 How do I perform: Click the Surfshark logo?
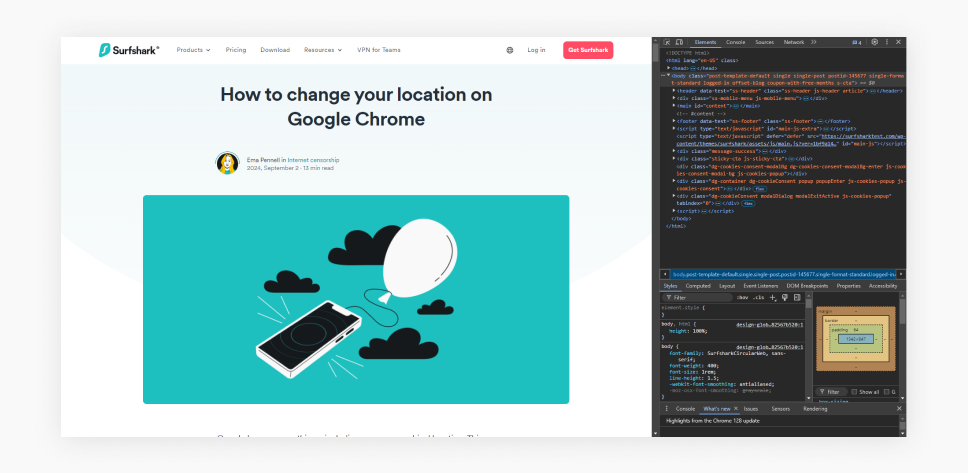pos(129,50)
